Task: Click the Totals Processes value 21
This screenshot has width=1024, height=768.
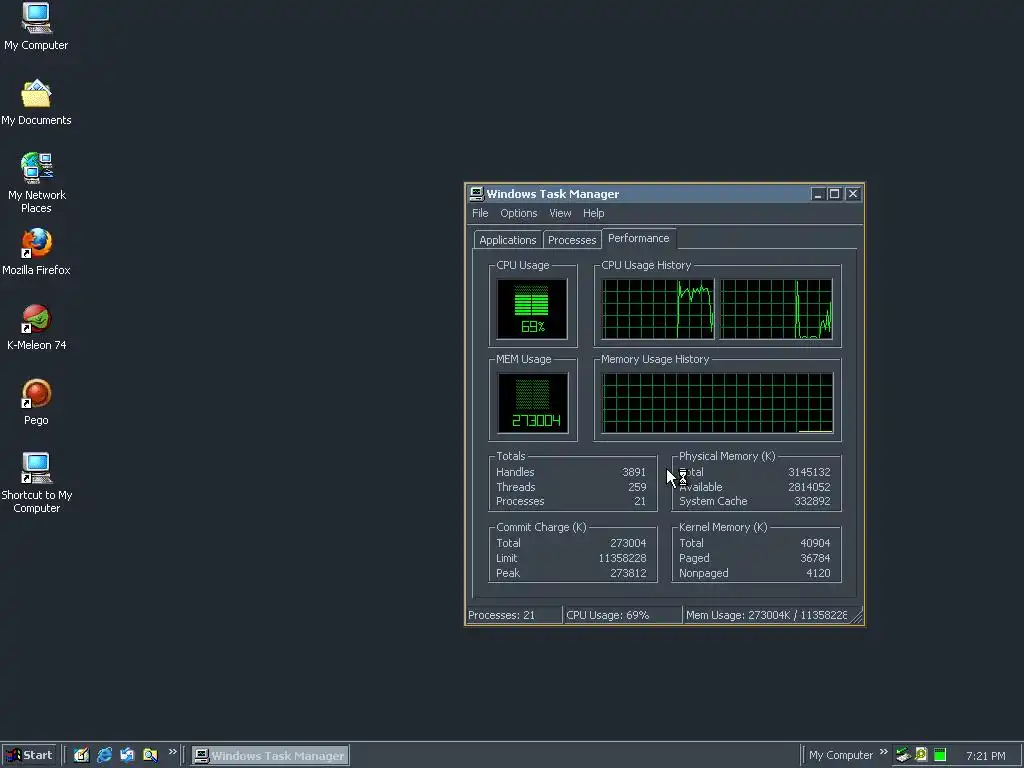Action: pos(639,502)
